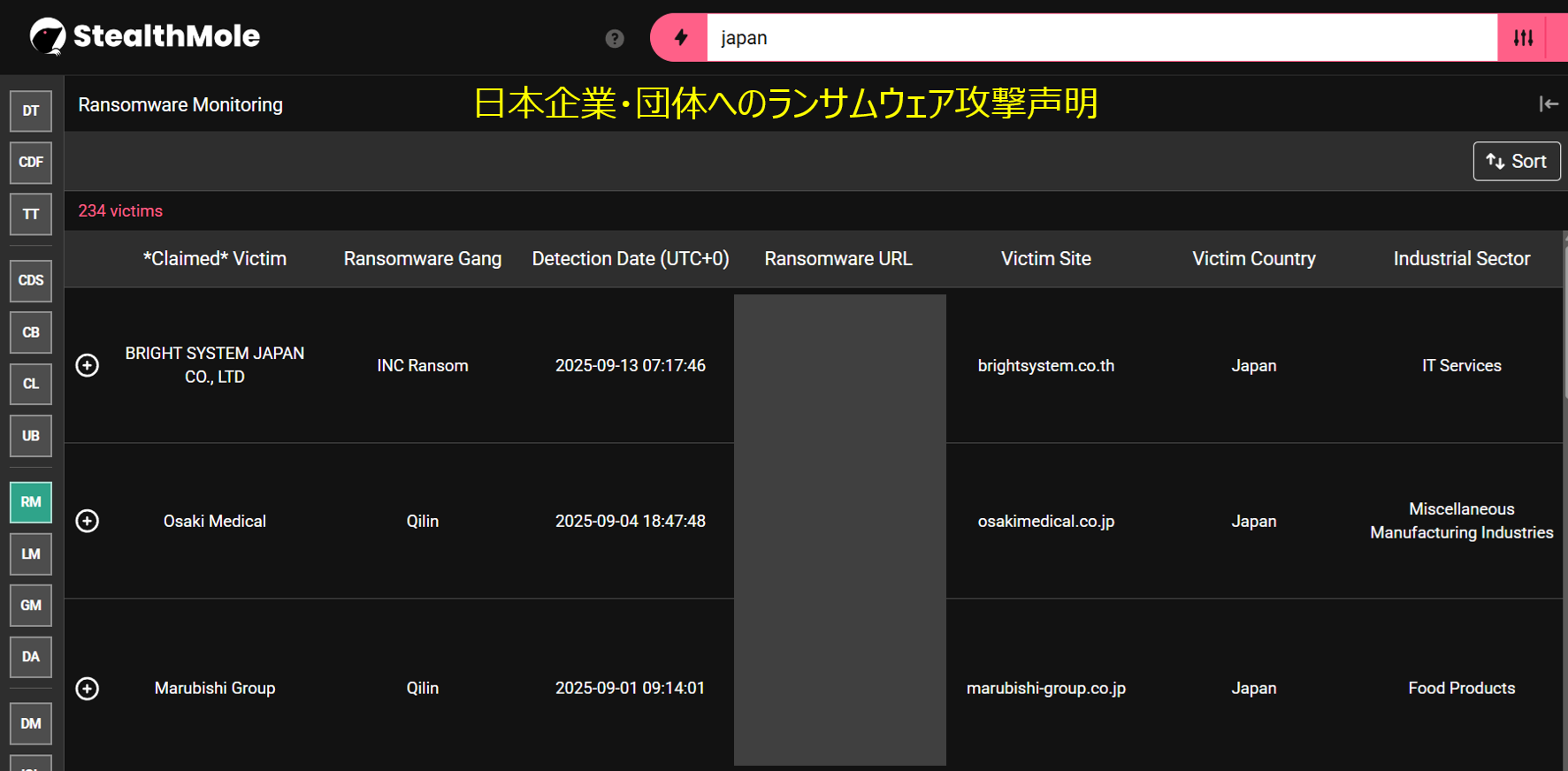Screen dimensions: 1568x771
Task: Click the help question mark icon
Action: [x=615, y=38]
